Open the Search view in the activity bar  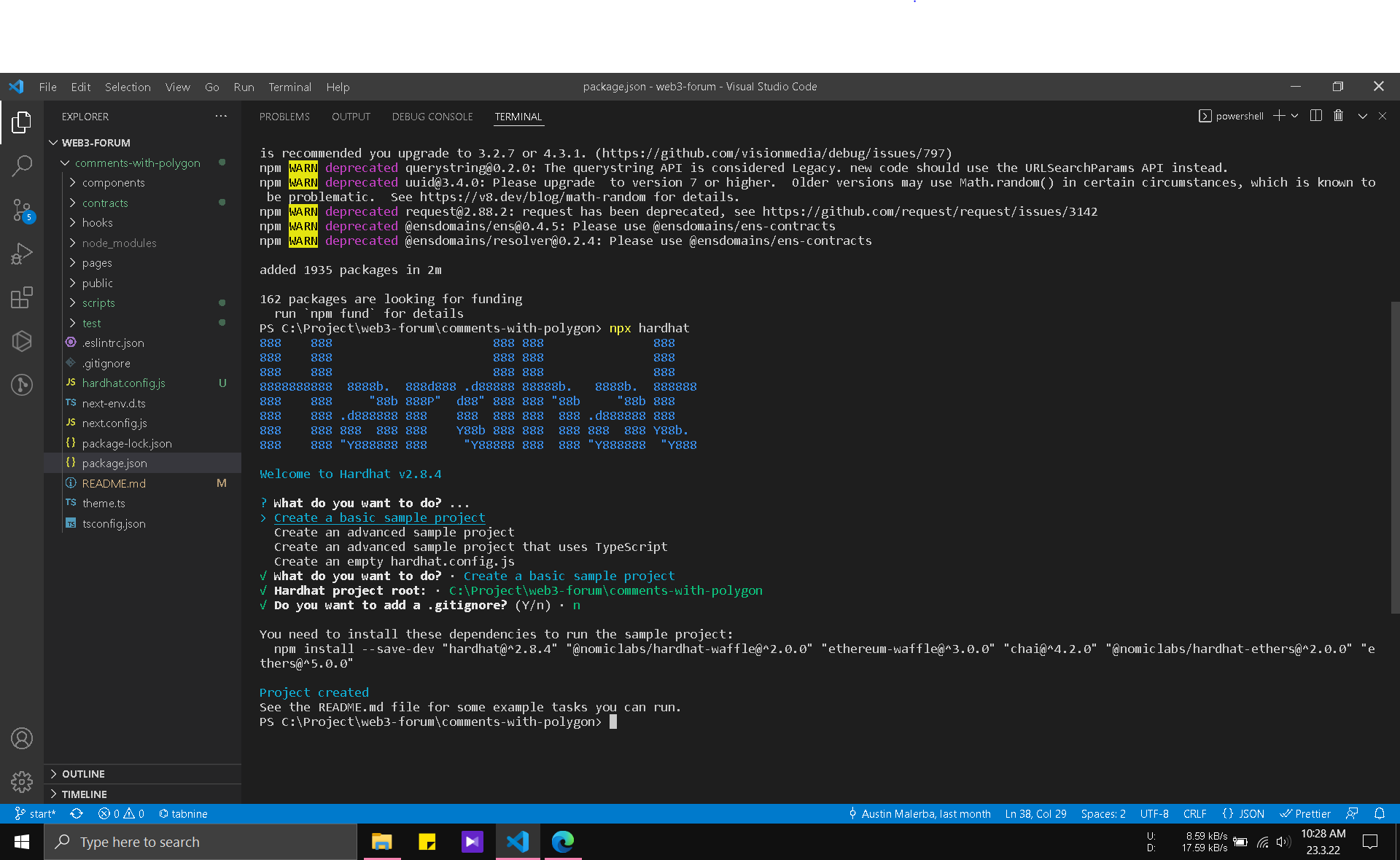coord(21,166)
